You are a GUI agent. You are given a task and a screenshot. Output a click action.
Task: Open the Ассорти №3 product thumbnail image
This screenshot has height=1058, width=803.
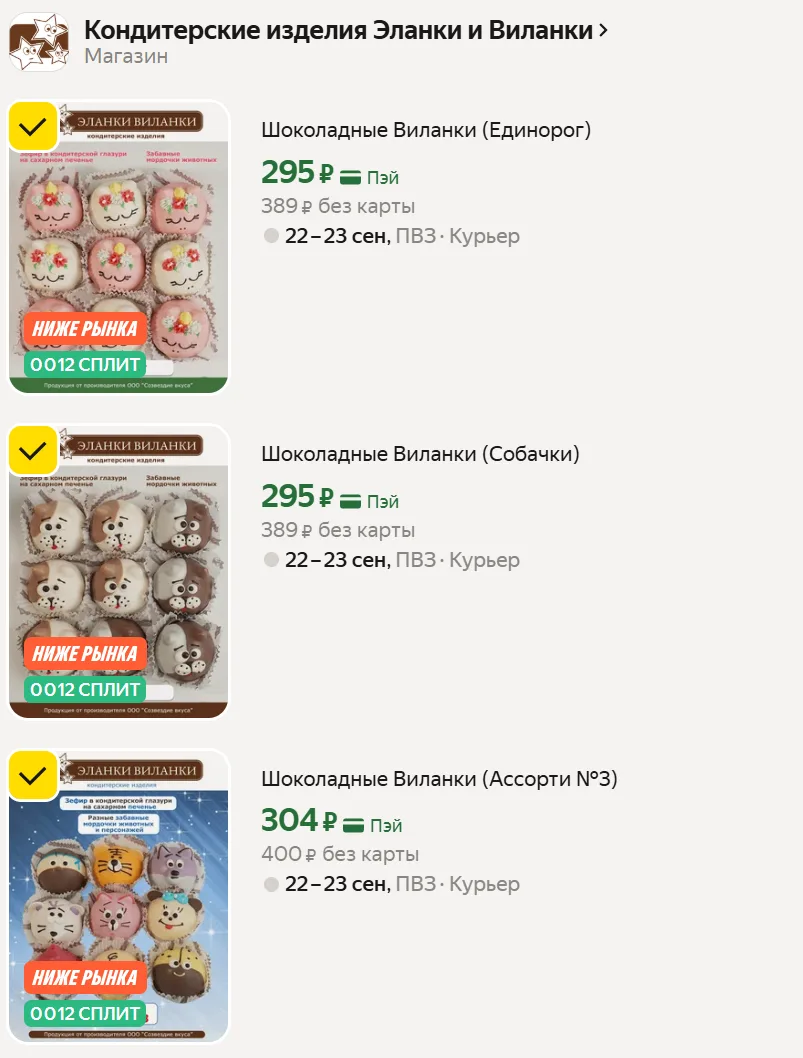coord(119,896)
